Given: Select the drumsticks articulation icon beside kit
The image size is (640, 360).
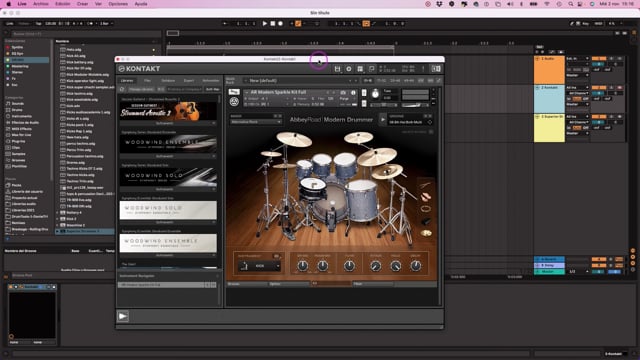Looking at the screenshot, I should [425, 186].
